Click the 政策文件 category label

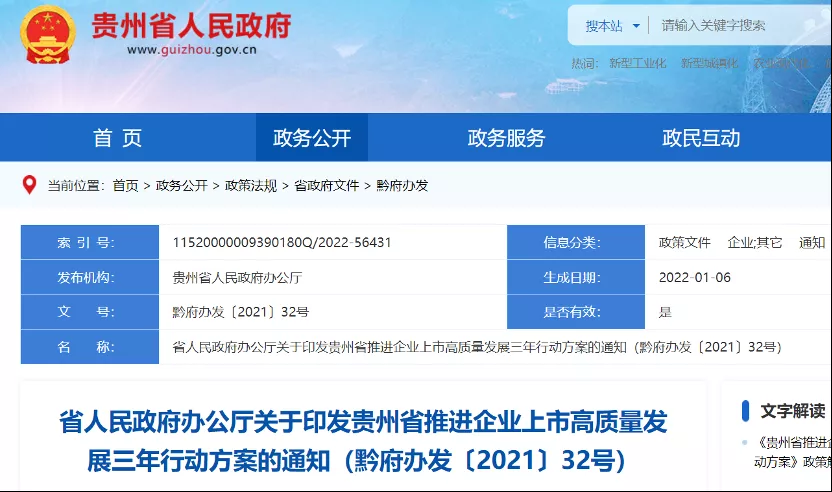(684, 243)
